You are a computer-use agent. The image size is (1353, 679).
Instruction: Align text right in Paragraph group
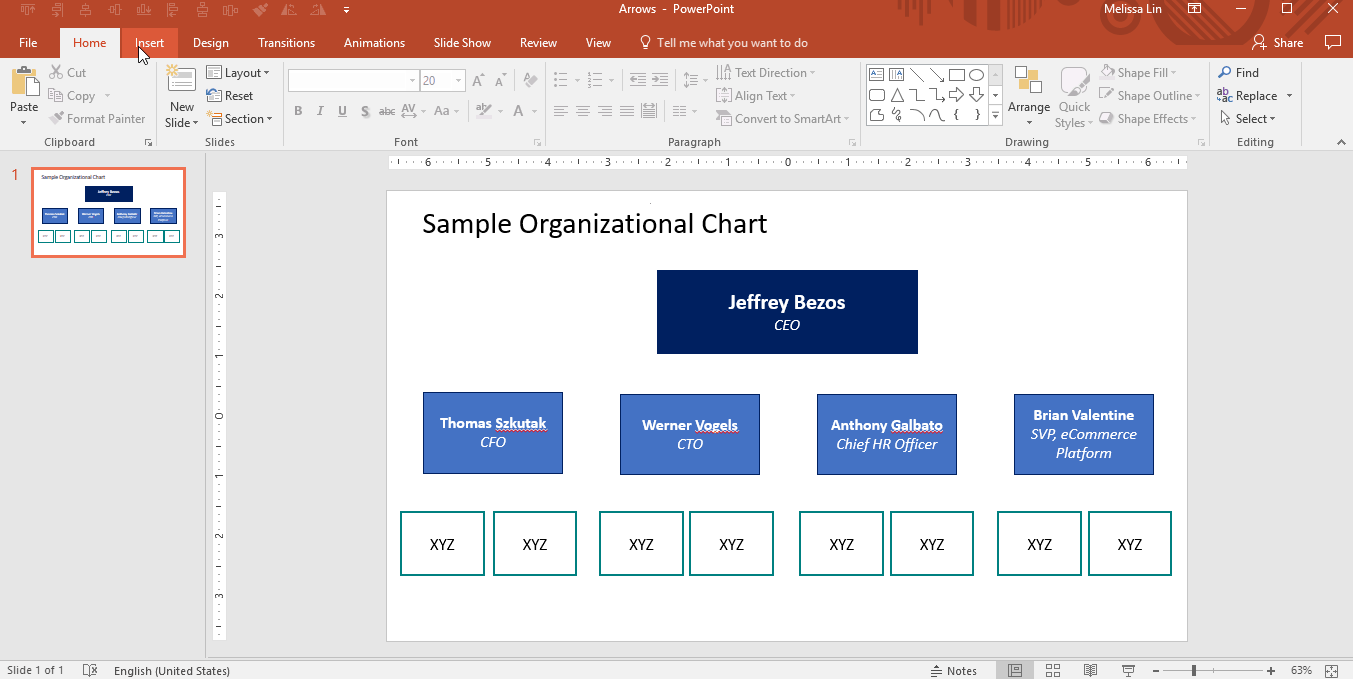(605, 111)
